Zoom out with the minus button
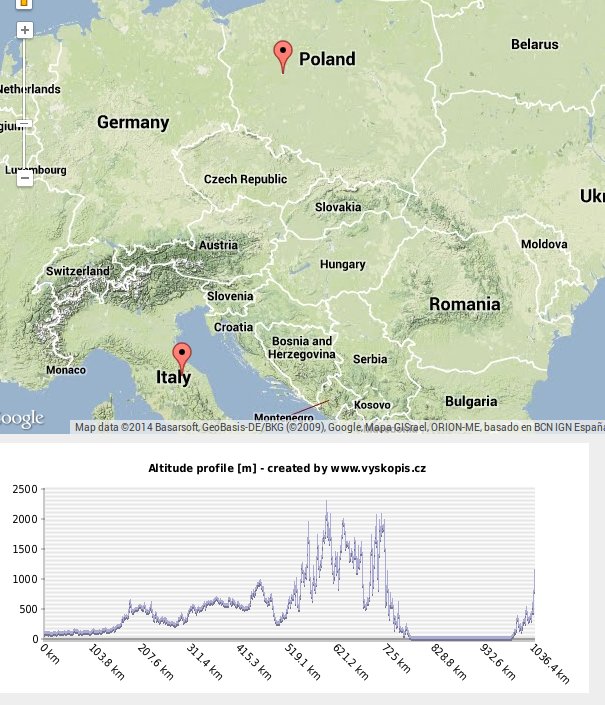The height and width of the screenshot is (705, 605). (25, 180)
